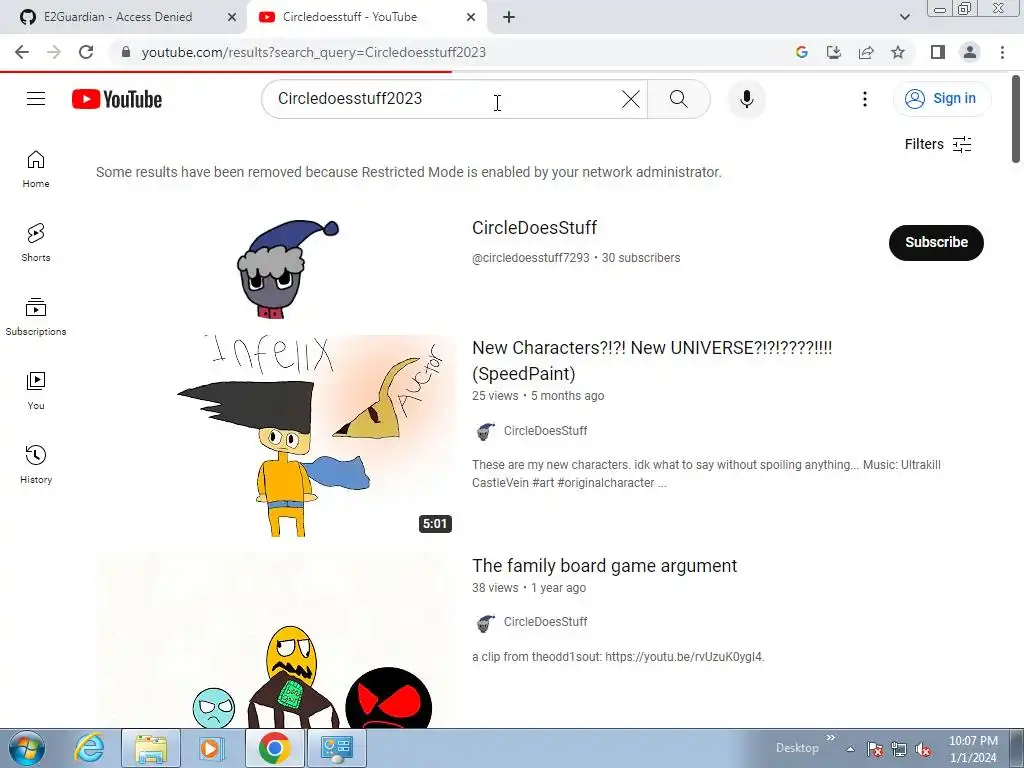This screenshot has height=768, width=1024.
Task: Toggle the Chrome side panel
Action: [x=938, y=52]
